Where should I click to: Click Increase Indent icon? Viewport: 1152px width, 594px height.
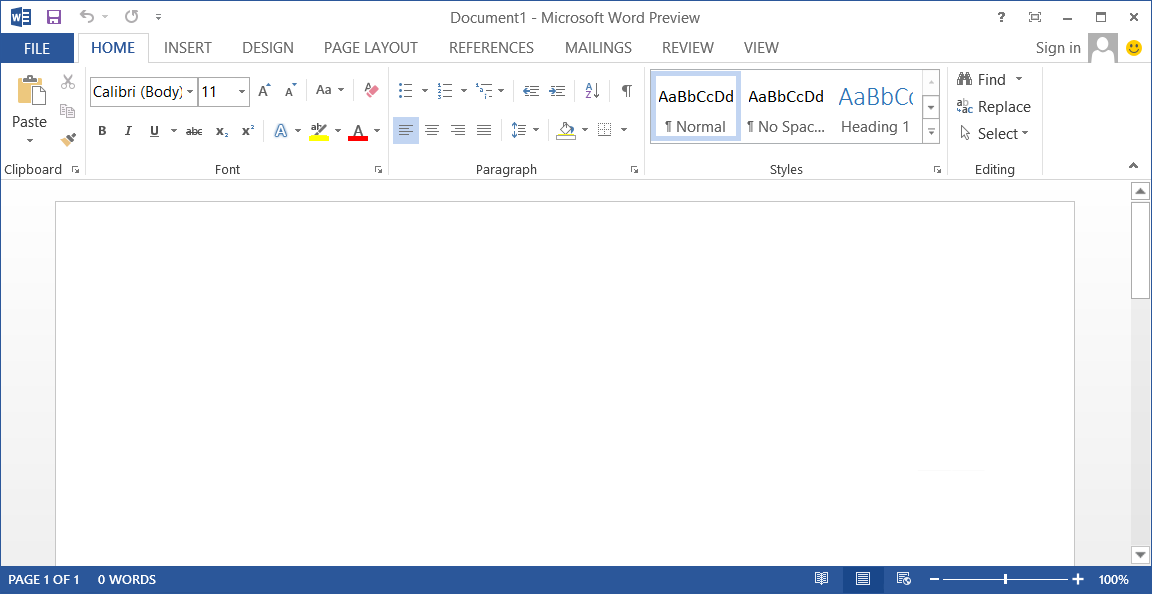557,90
